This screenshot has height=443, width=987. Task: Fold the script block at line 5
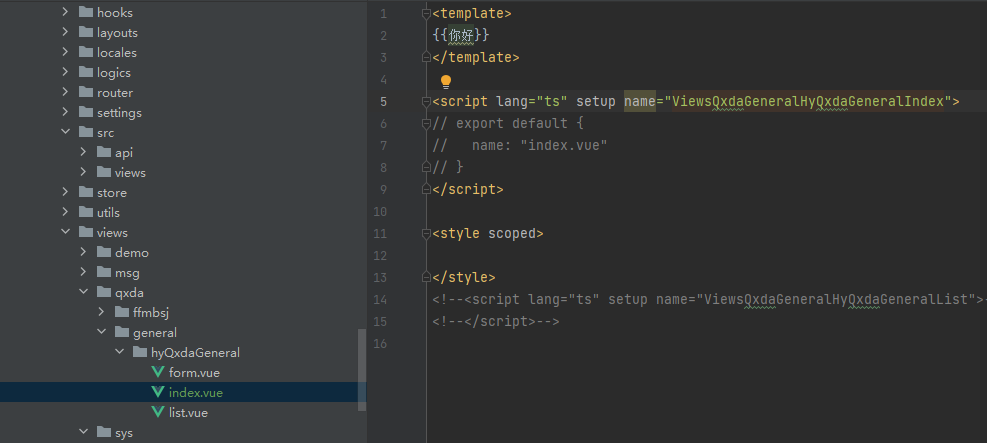[426, 101]
